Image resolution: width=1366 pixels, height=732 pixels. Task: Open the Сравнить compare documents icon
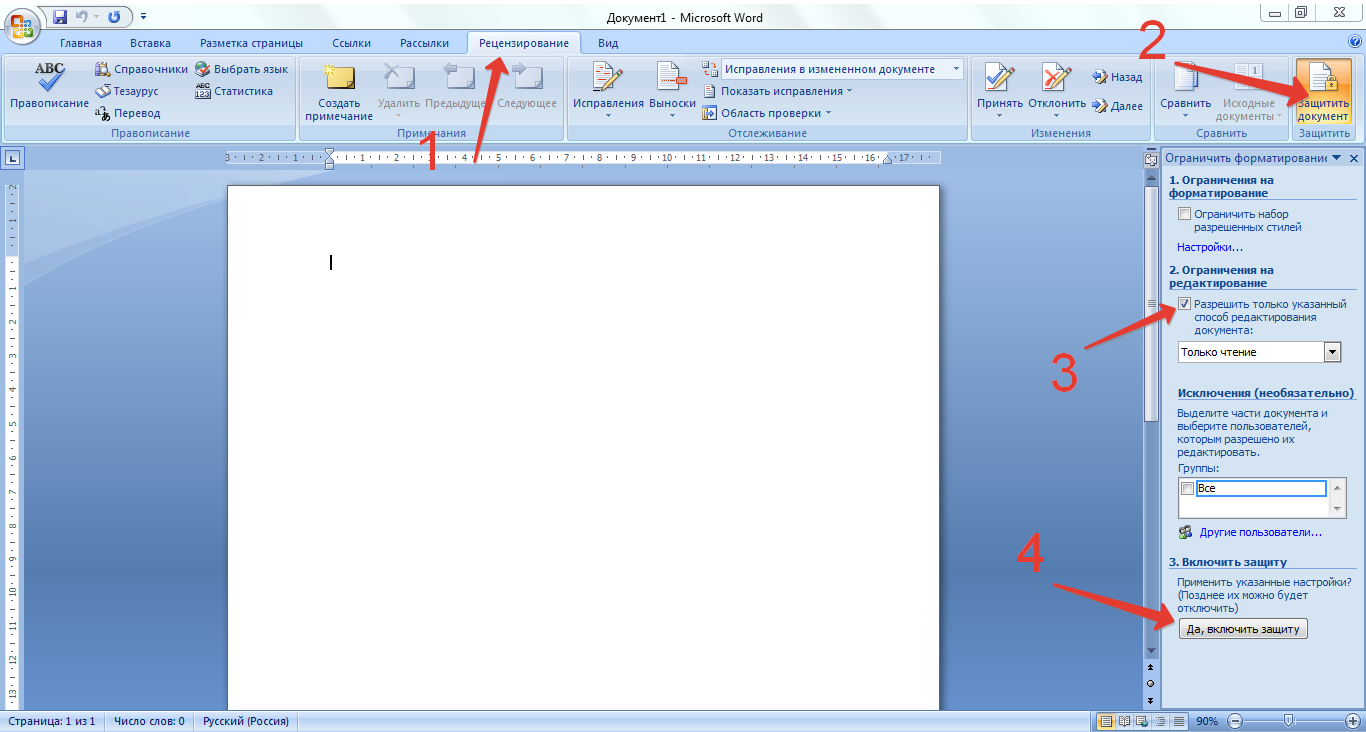pos(1186,78)
